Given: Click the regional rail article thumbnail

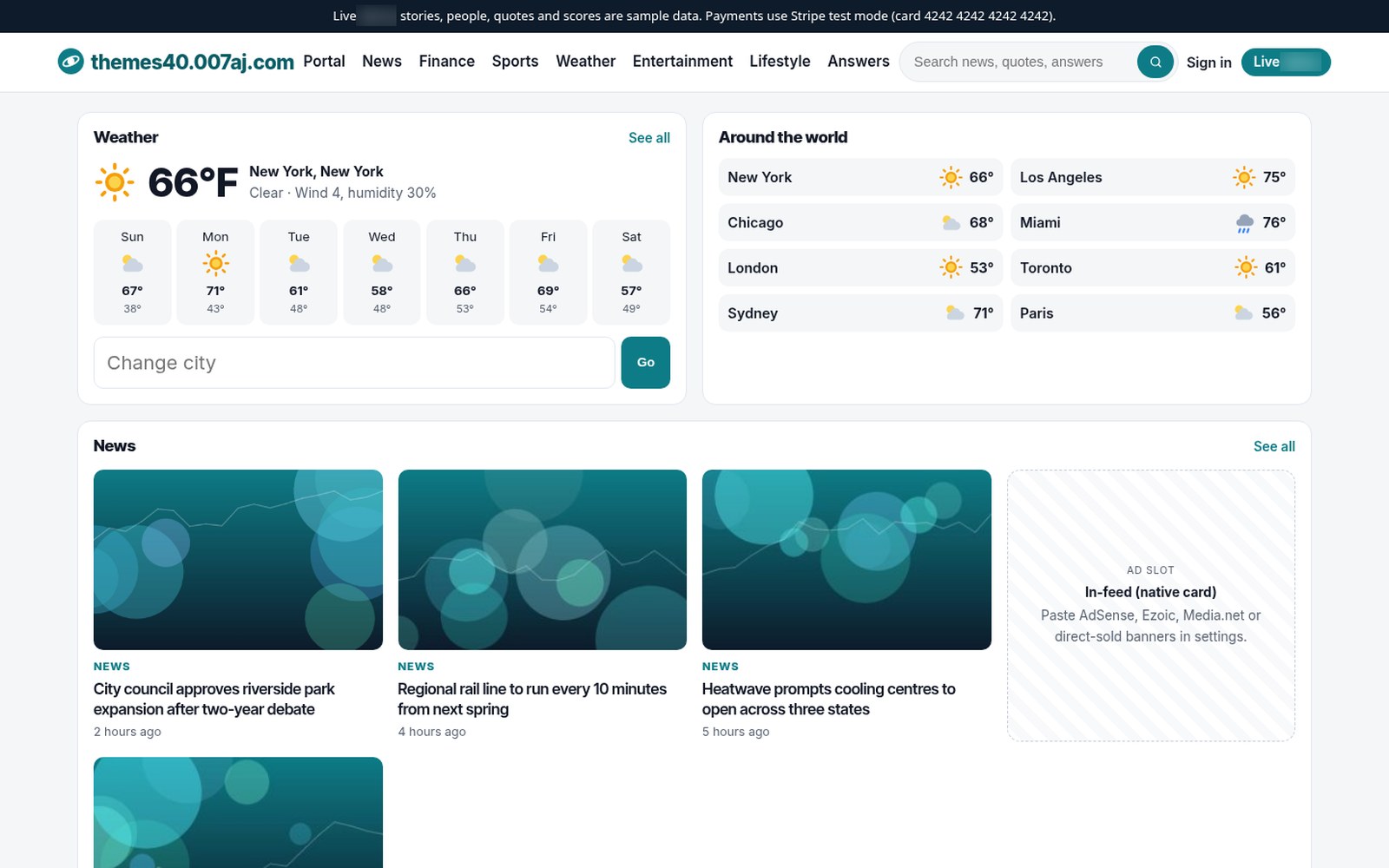Looking at the screenshot, I should coord(542,560).
